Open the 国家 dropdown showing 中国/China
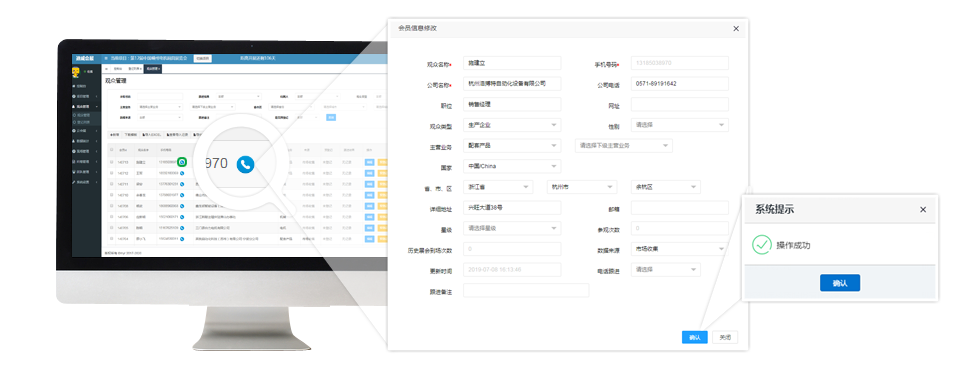This screenshot has height=371, width=980. 512,166
